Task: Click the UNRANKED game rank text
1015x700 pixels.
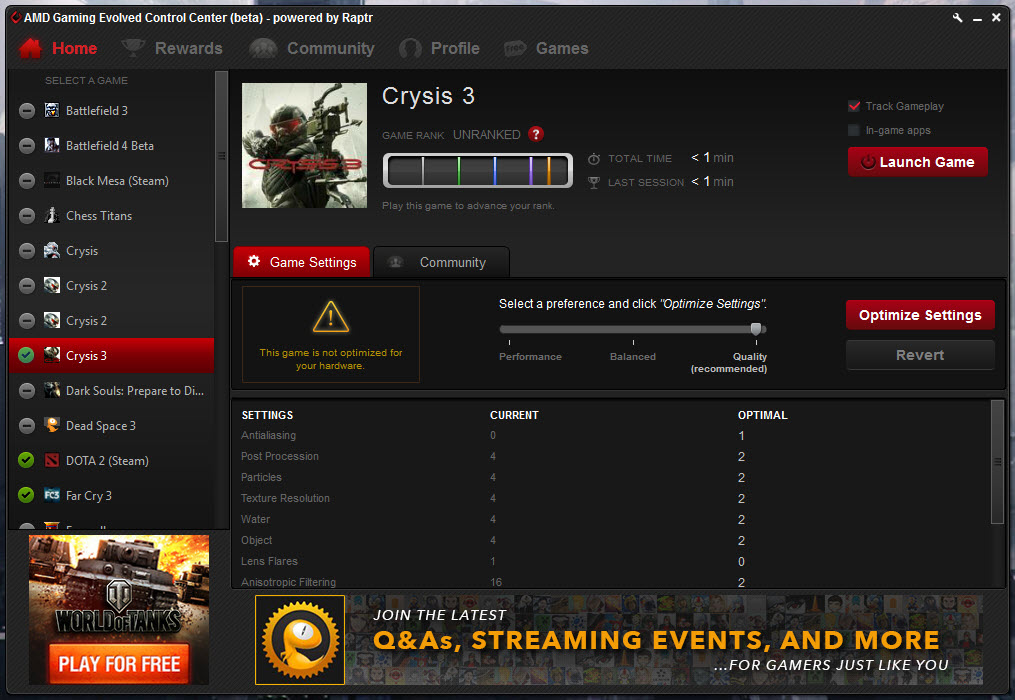Action: point(487,135)
